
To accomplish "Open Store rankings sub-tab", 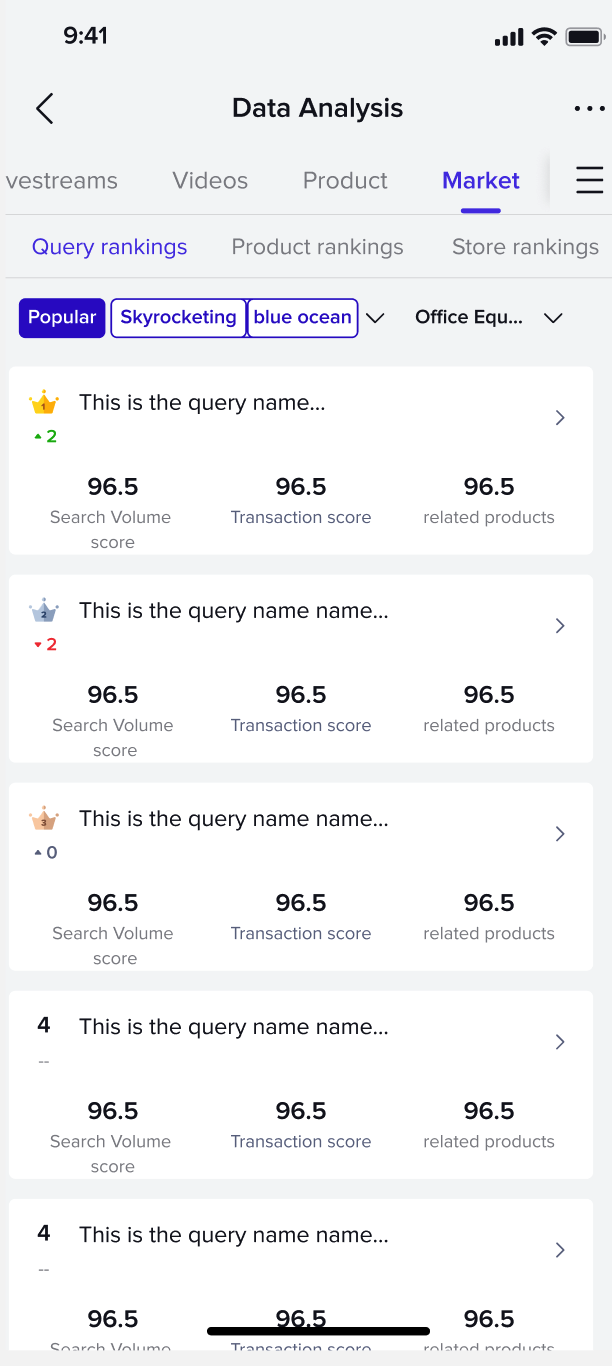I will (x=525, y=247).
